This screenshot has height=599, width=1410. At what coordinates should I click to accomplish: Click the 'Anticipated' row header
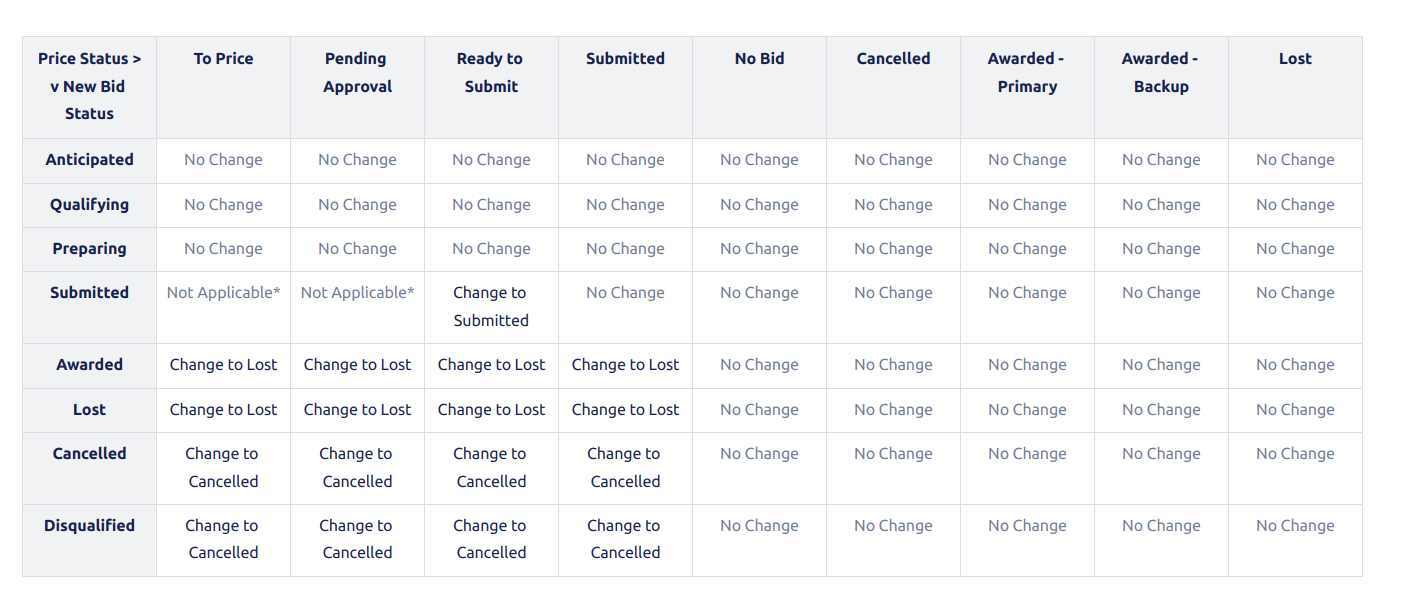tap(89, 160)
